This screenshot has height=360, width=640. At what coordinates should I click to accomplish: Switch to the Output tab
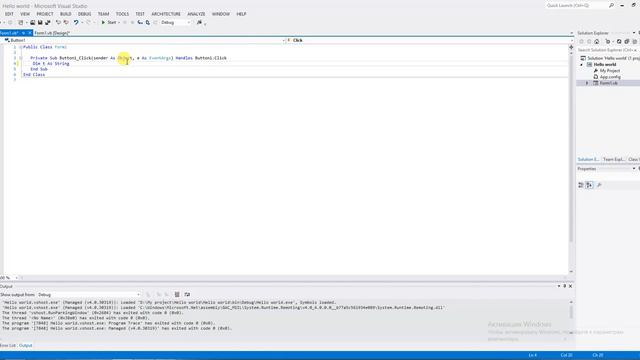click(25, 345)
